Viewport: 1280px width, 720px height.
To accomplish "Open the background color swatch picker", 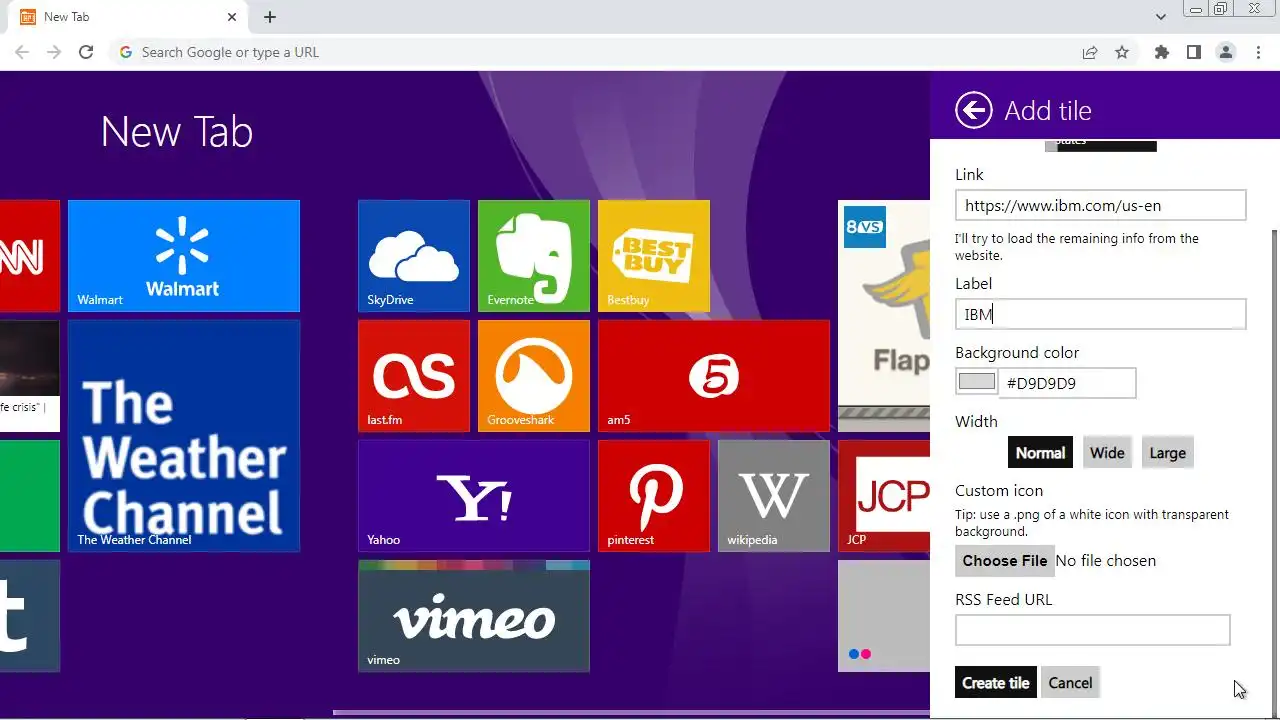I will (977, 382).
